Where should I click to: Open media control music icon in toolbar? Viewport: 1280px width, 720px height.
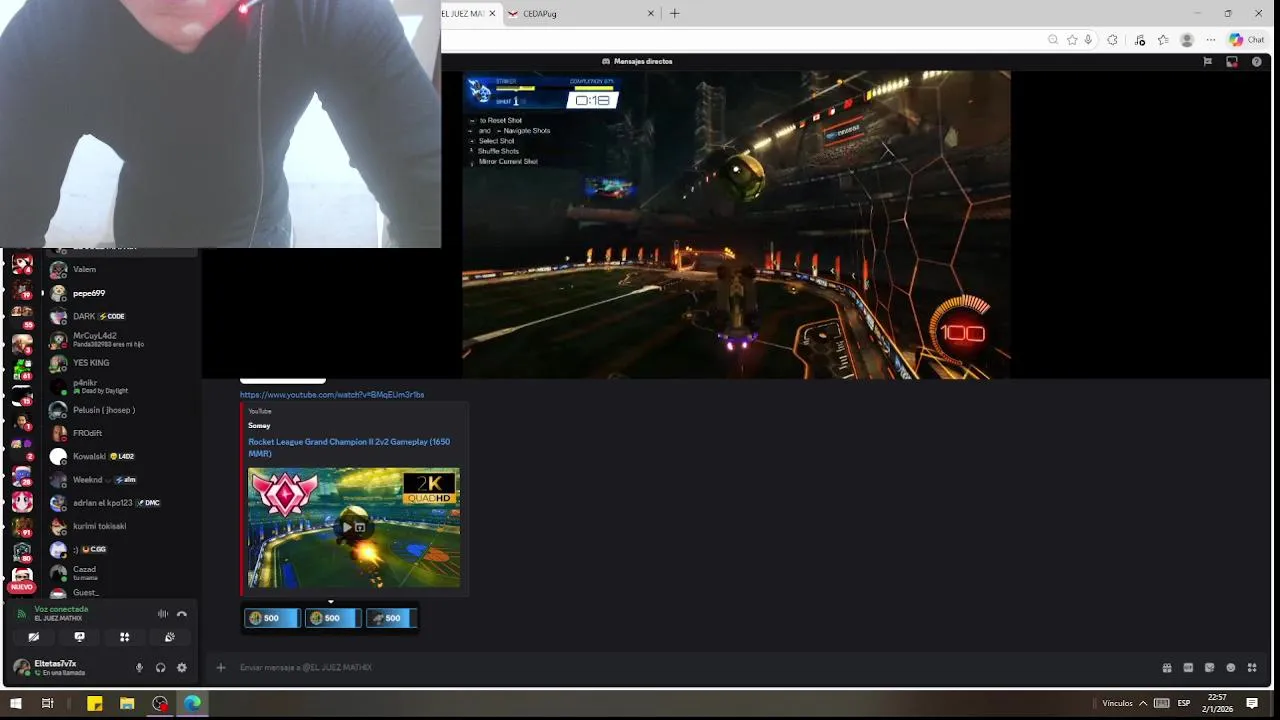click(1140, 40)
